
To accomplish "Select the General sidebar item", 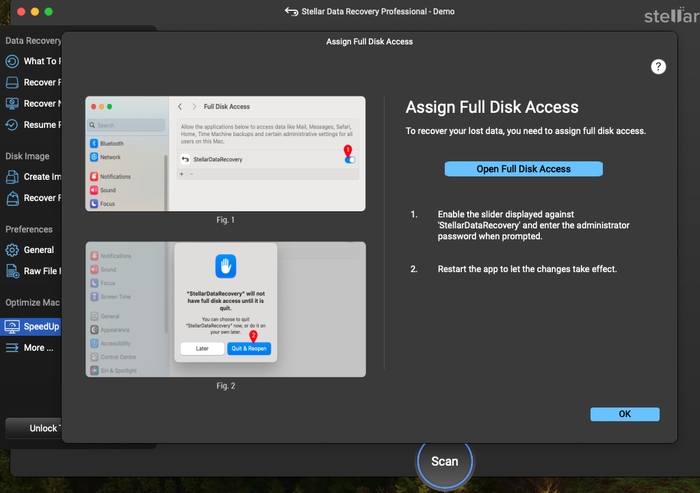I will click(x=31, y=250).
